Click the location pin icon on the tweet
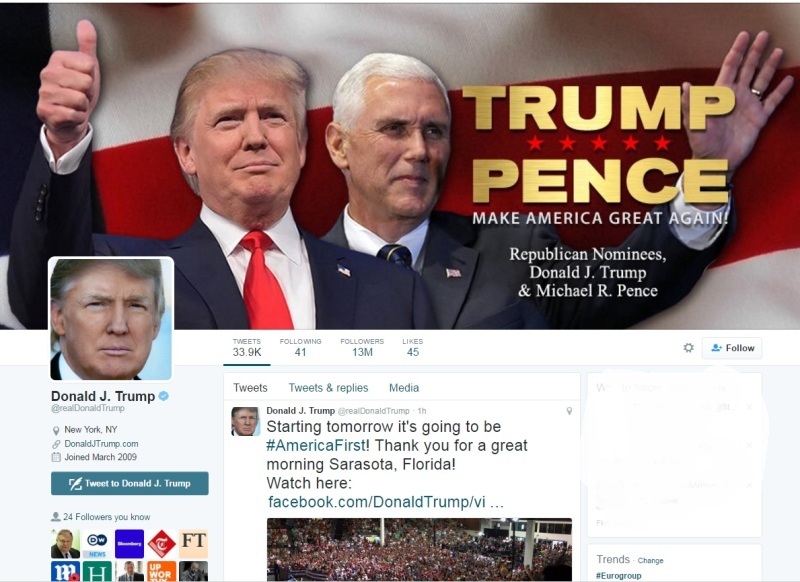800x582 pixels. coord(569,411)
